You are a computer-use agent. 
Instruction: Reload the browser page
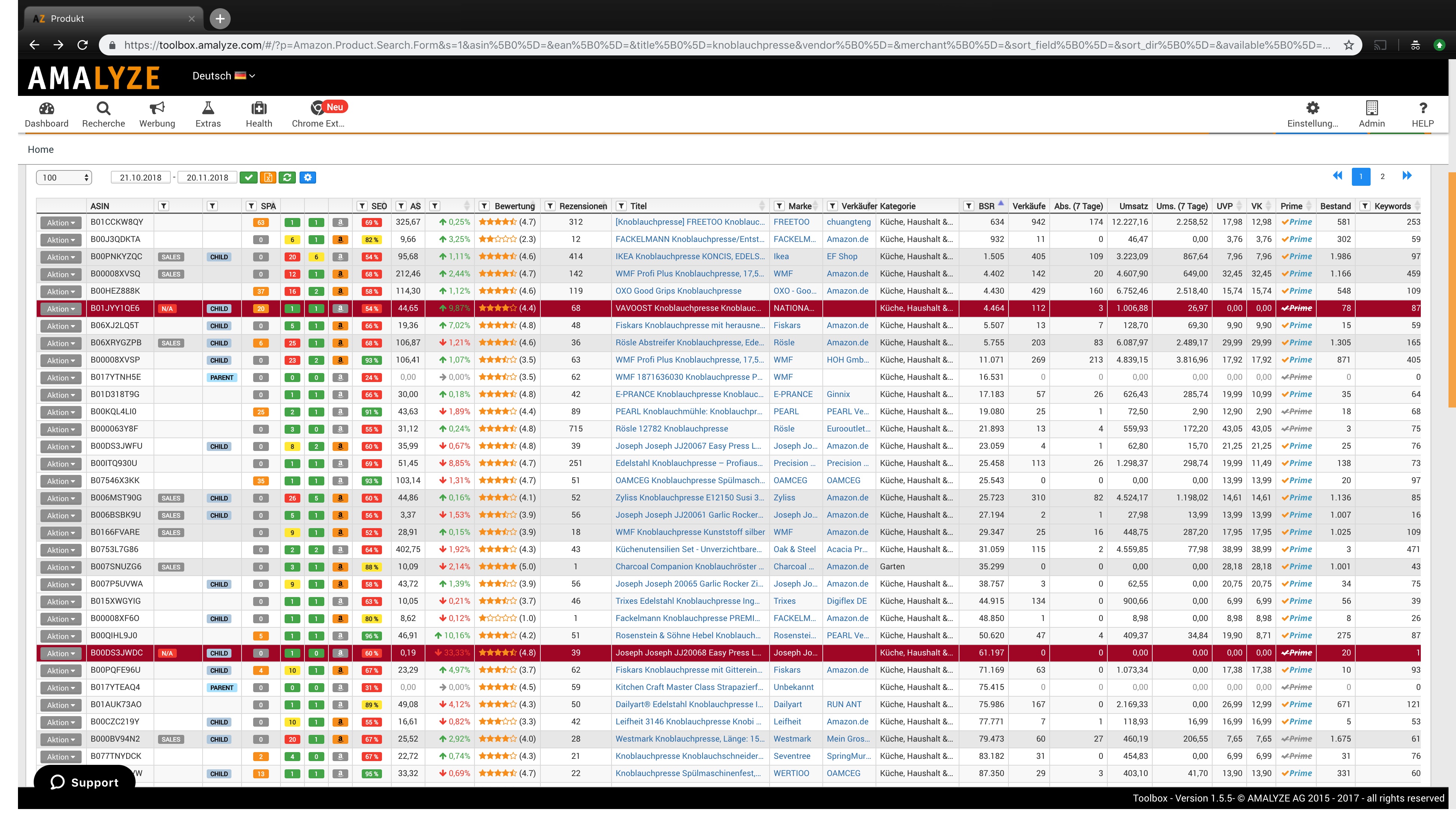[83, 45]
